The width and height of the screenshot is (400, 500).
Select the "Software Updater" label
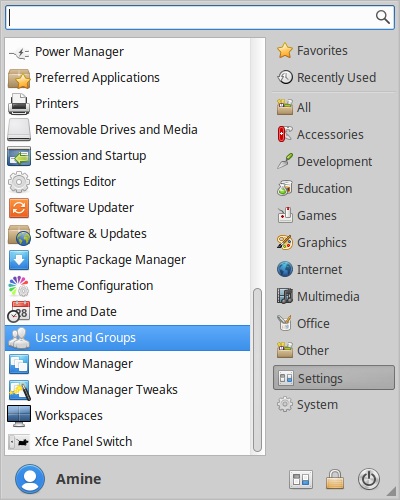coord(84,208)
